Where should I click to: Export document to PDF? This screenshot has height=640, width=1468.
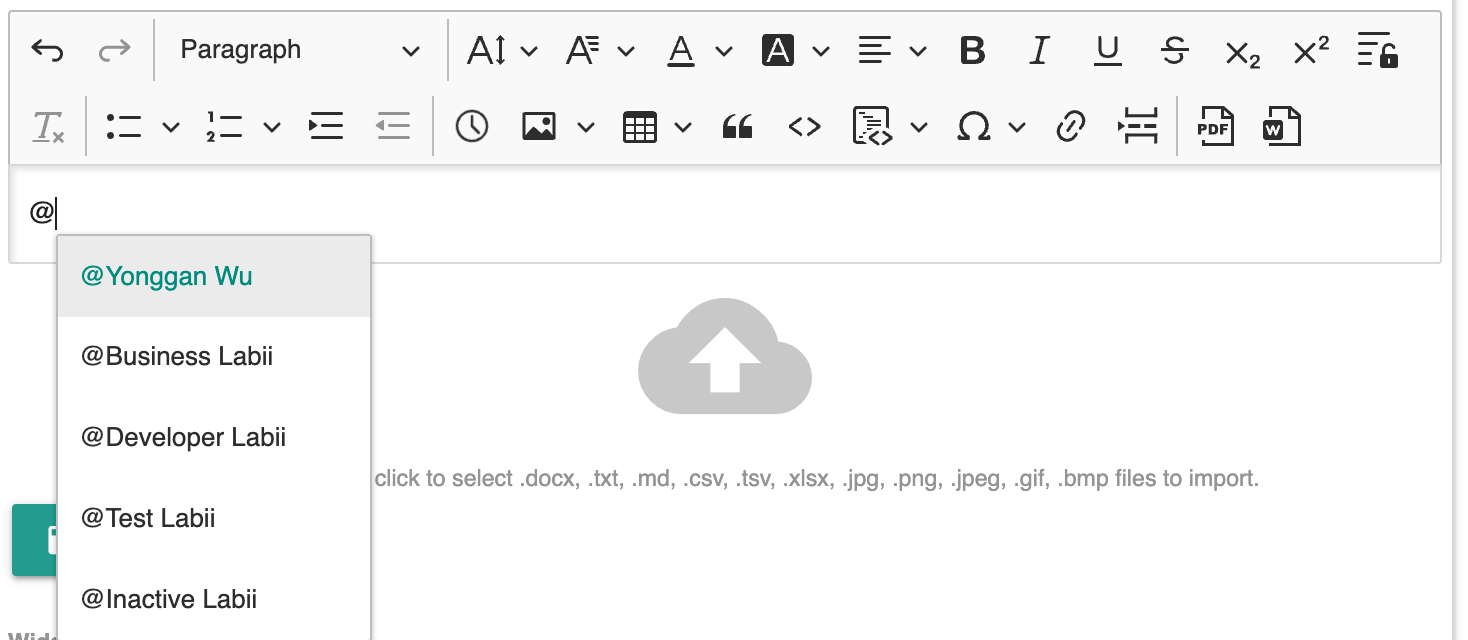point(1216,127)
